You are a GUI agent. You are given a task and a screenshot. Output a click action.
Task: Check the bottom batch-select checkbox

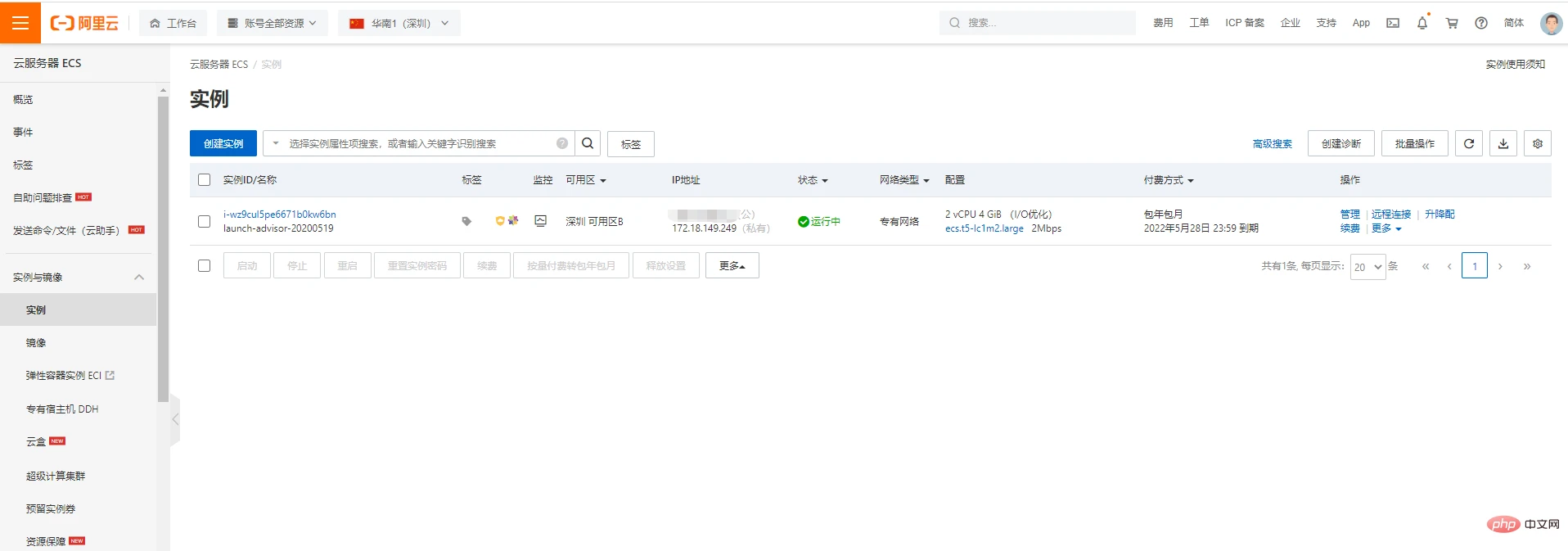205,265
